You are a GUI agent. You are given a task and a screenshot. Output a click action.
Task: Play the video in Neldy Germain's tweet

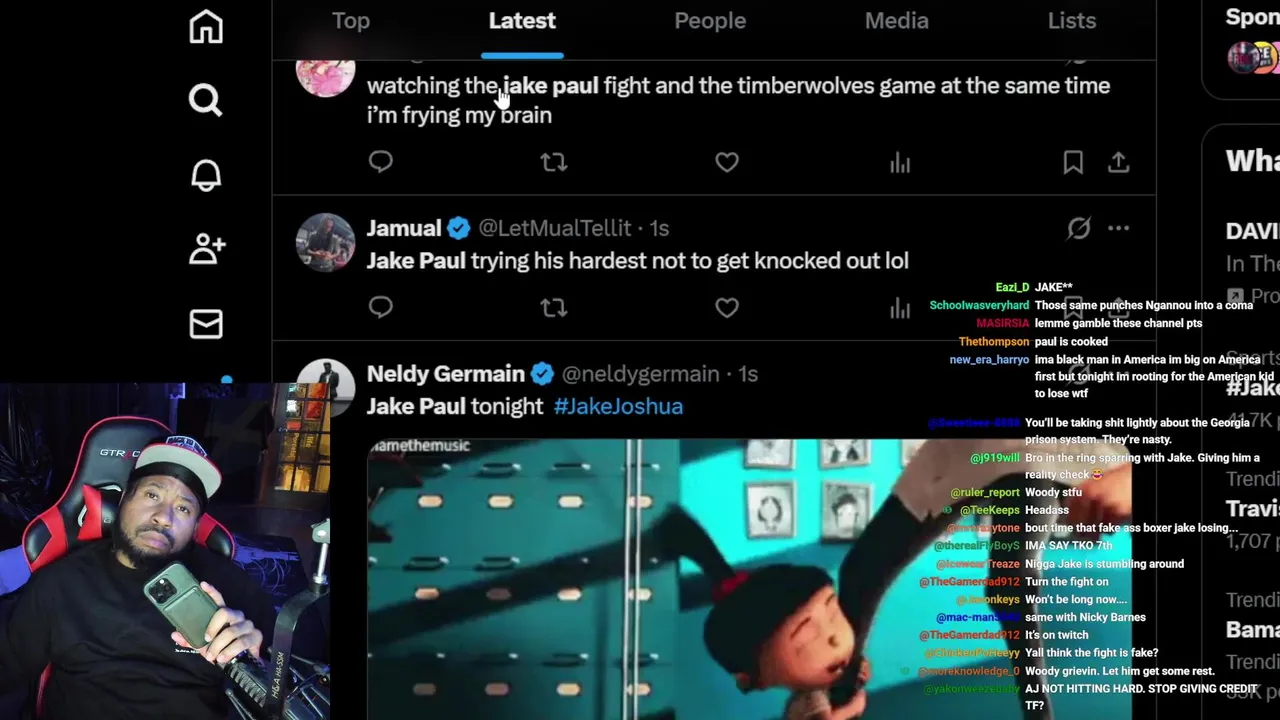point(640,580)
